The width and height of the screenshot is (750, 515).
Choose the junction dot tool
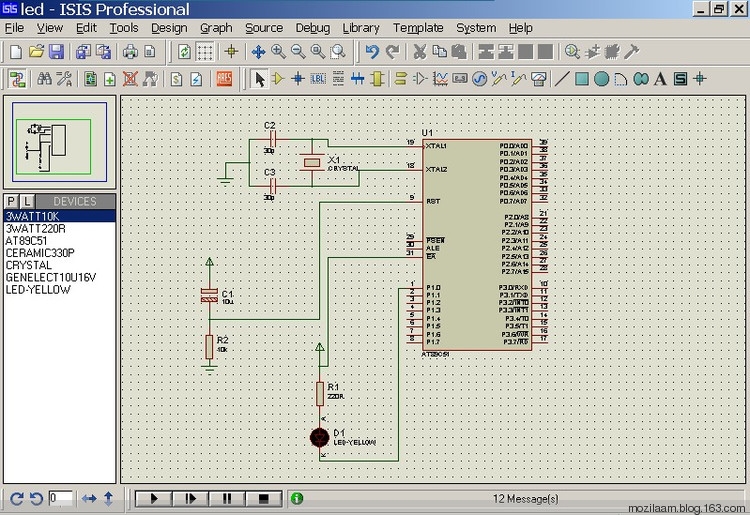[298, 78]
